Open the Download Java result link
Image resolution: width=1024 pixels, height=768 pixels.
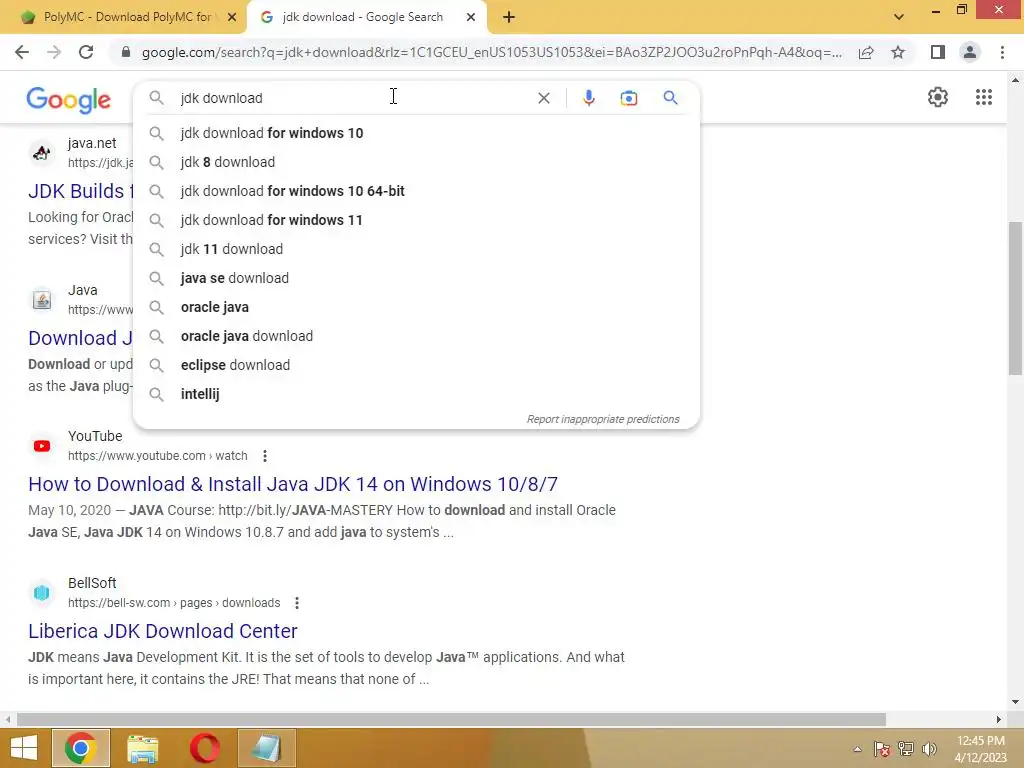80,338
